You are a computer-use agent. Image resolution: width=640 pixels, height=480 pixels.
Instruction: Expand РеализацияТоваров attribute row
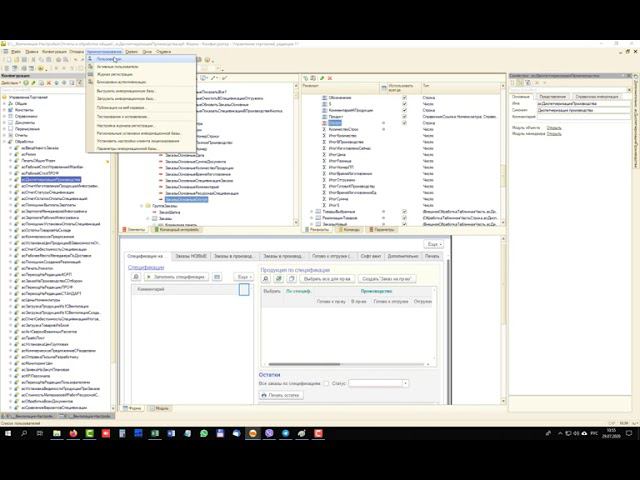[311, 218]
